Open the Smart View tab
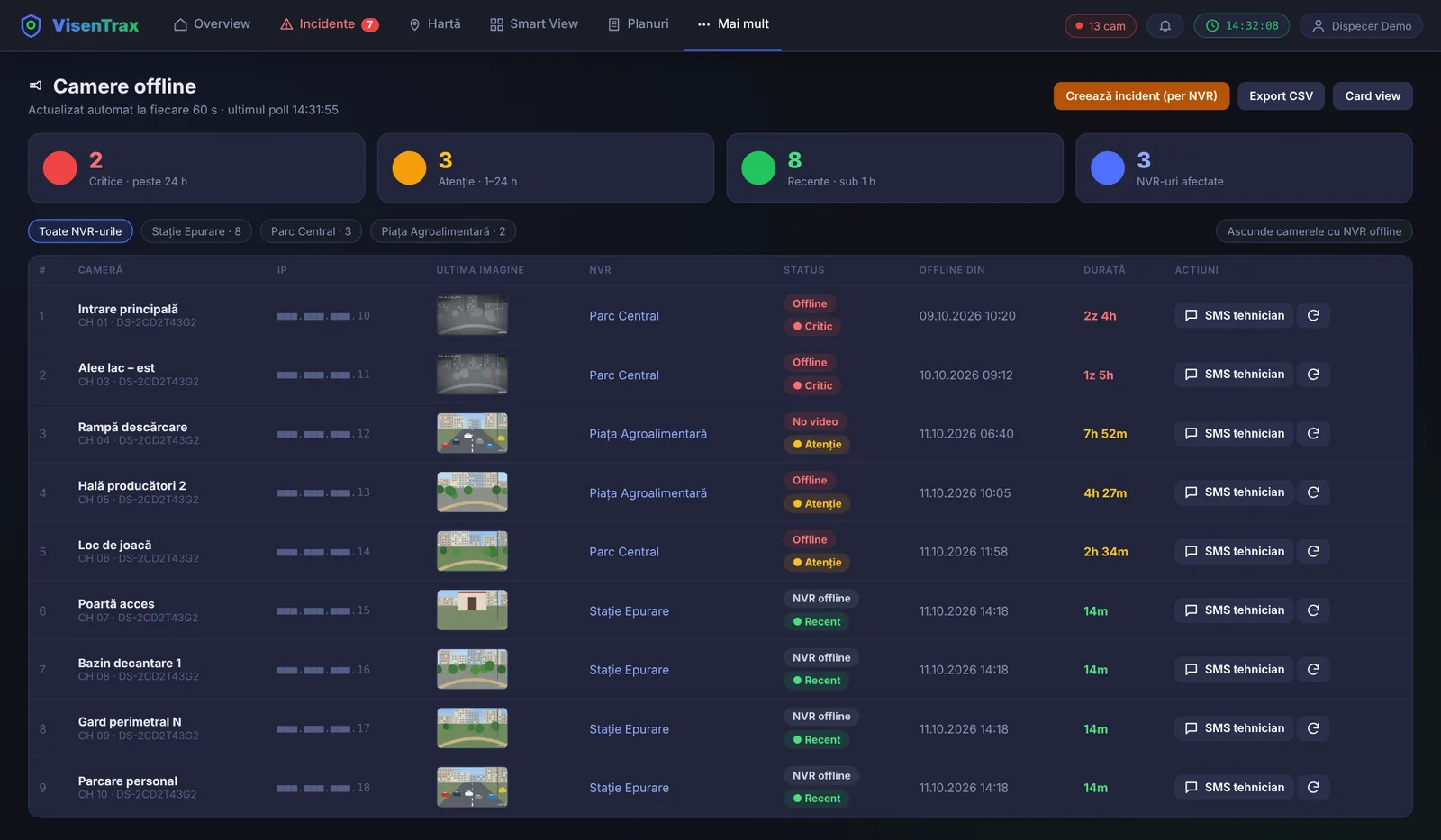The width and height of the screenshot is (1441, 840). tap(534, 24)
